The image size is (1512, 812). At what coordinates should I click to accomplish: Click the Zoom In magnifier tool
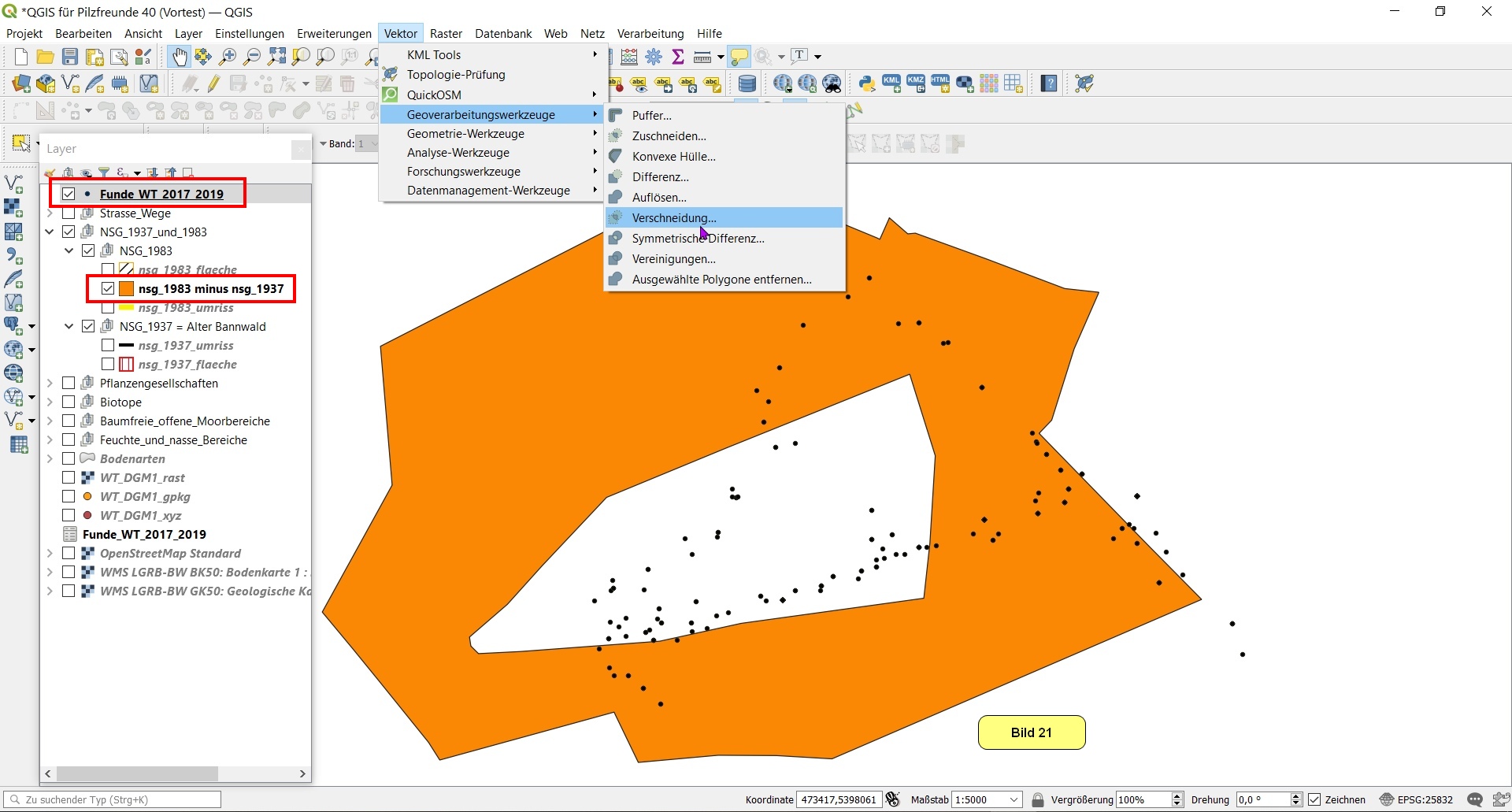pos(228,57)
